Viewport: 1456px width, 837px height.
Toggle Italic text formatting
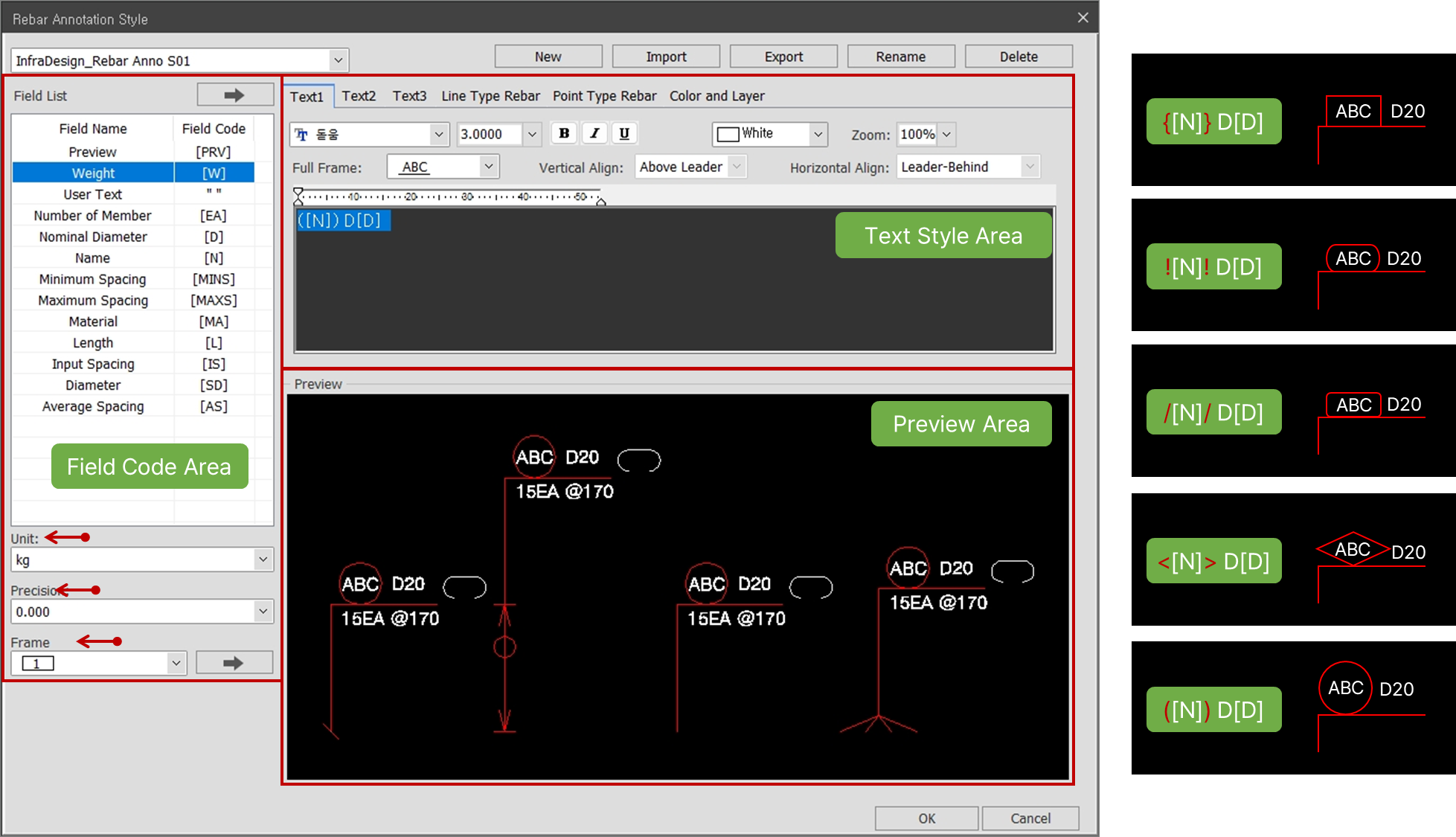(x=594, y=133)
